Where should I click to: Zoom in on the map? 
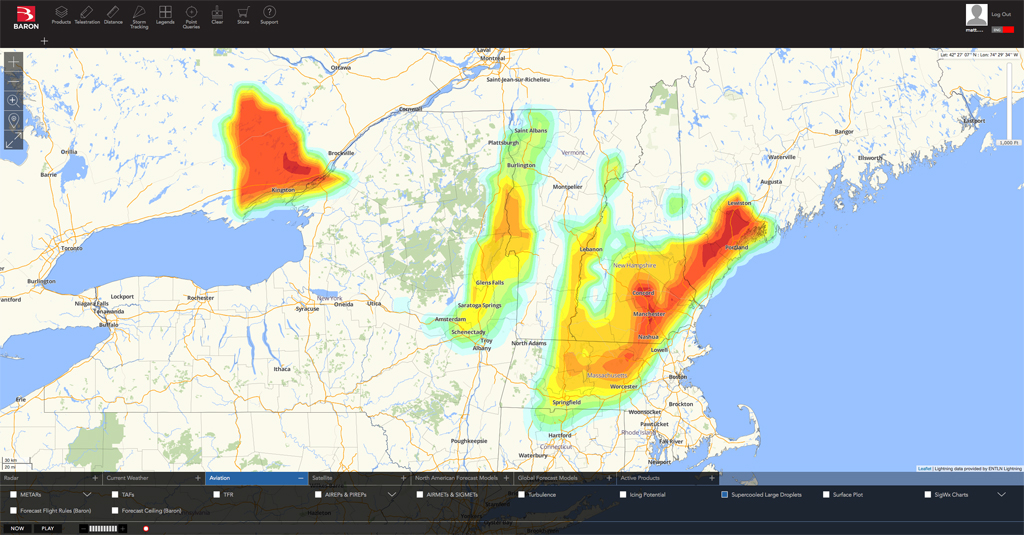click(13, 61)
